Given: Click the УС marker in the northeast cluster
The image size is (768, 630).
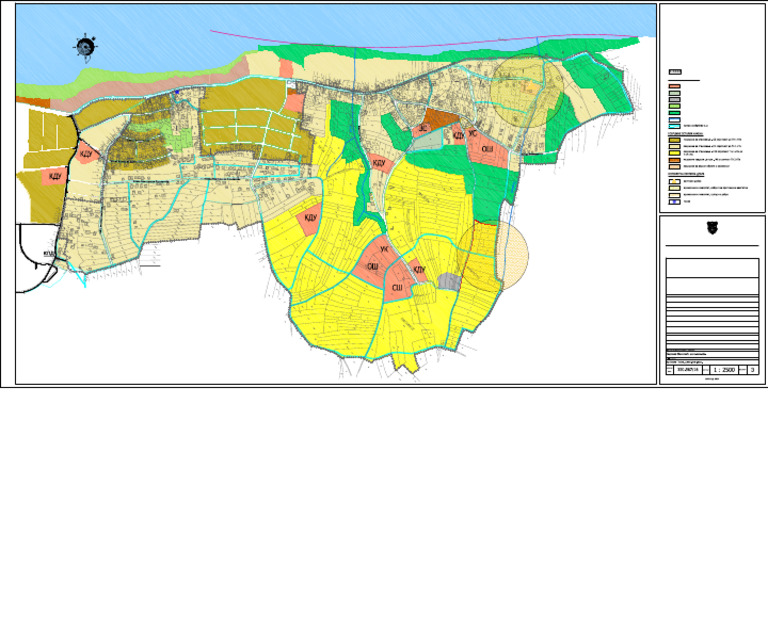Looking at the screenshot, I should click(x=472, y=133).
